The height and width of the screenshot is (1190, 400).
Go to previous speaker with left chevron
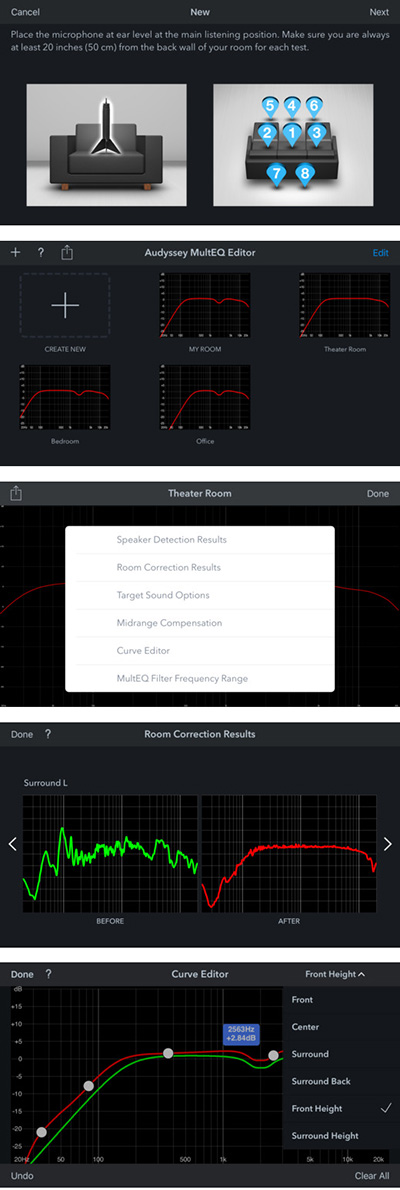12,844
